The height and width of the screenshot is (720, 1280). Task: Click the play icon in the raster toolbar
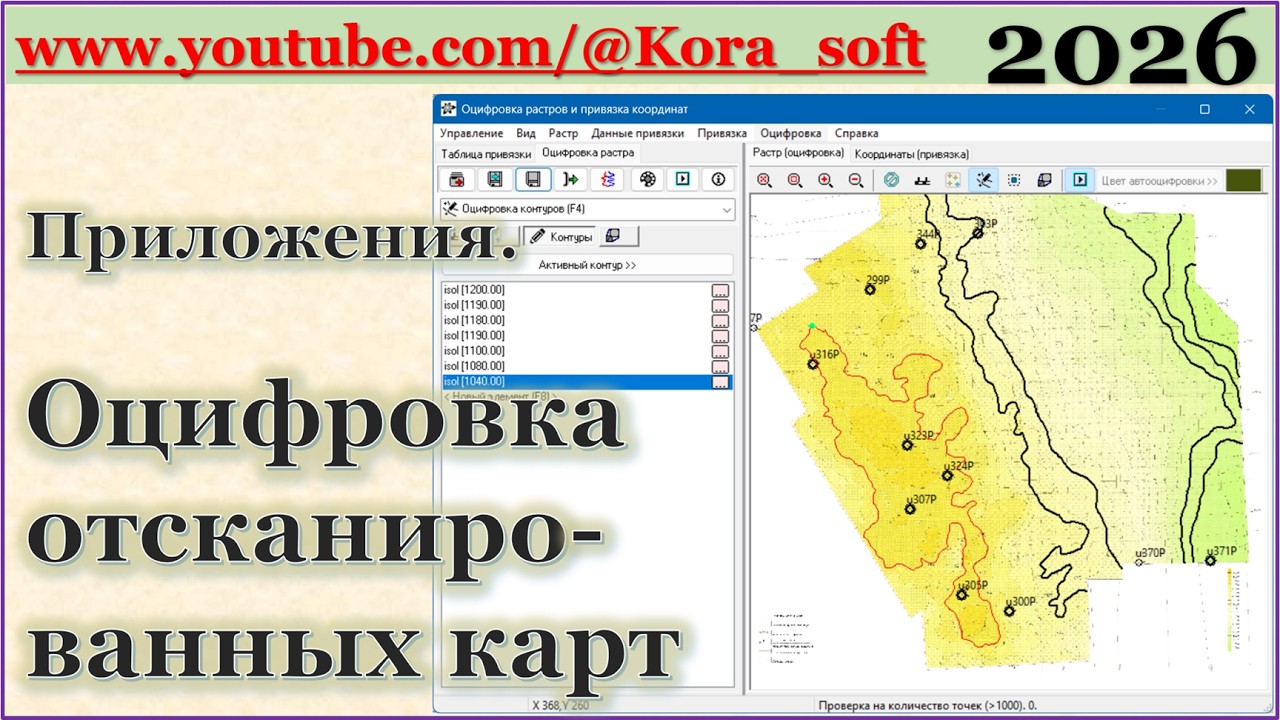pyautogui.click(x=1080, y=180)
